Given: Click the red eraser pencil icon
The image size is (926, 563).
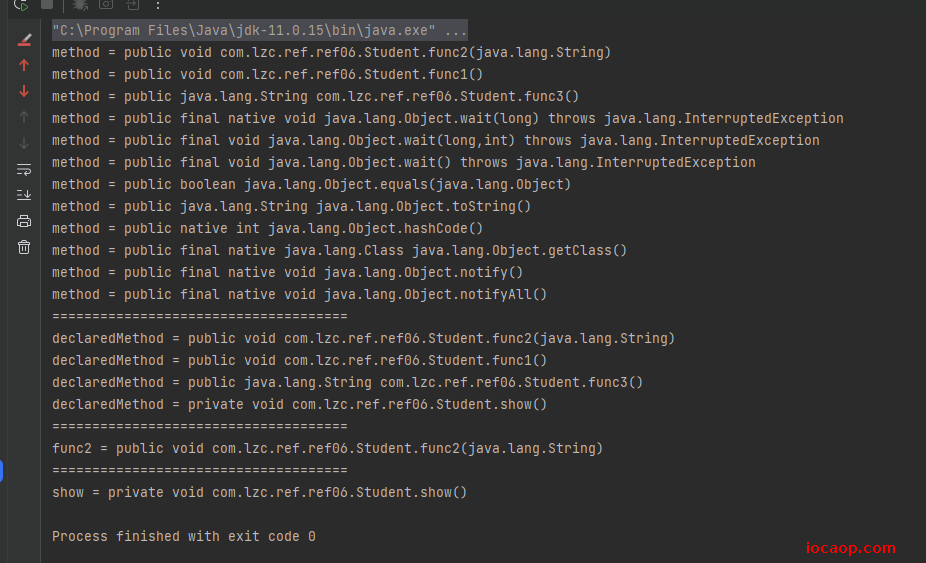Looking at the screenshot, I should click(24, 40).
